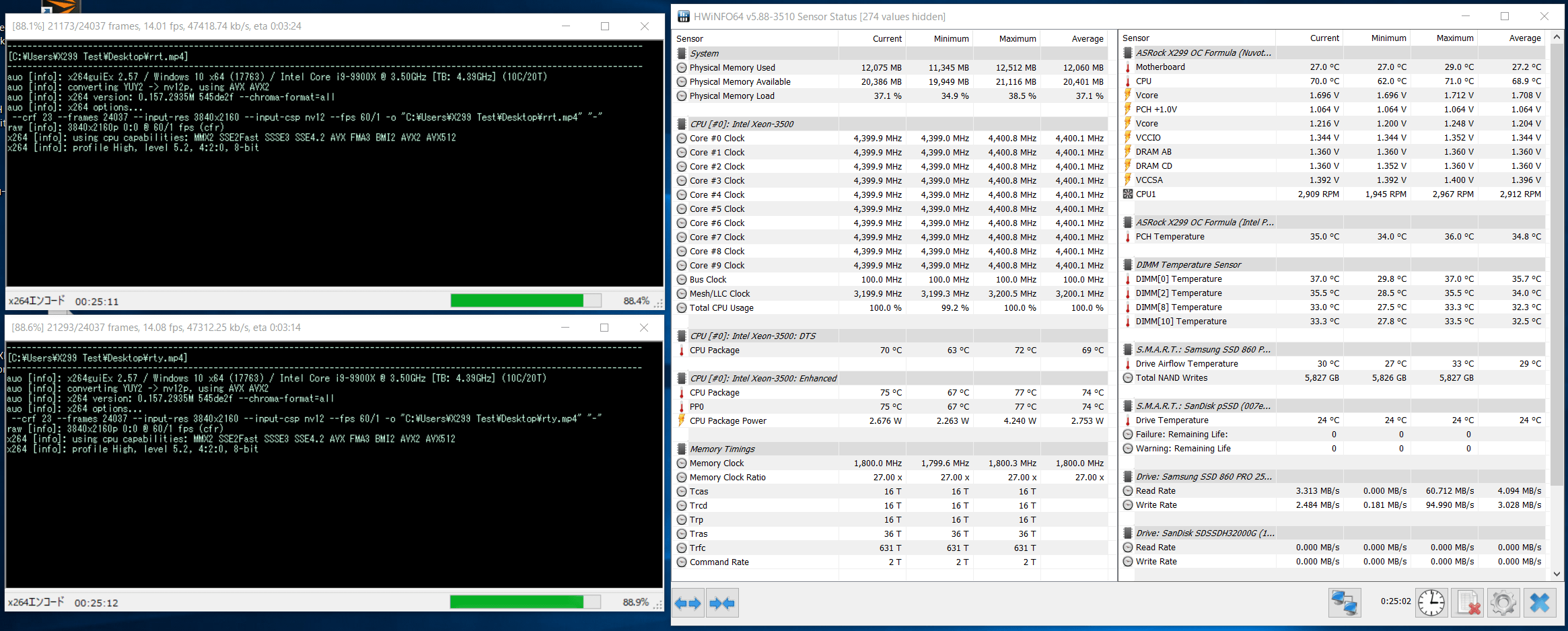This screenshot has width=1568, height=631.
Task: Click left pane Minimum column header
Action: pos(939,39)
